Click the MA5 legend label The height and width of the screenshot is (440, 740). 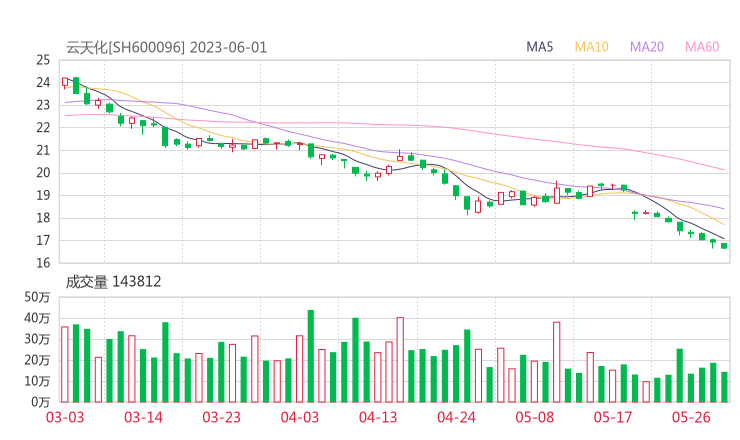click(x=539, y=47)
